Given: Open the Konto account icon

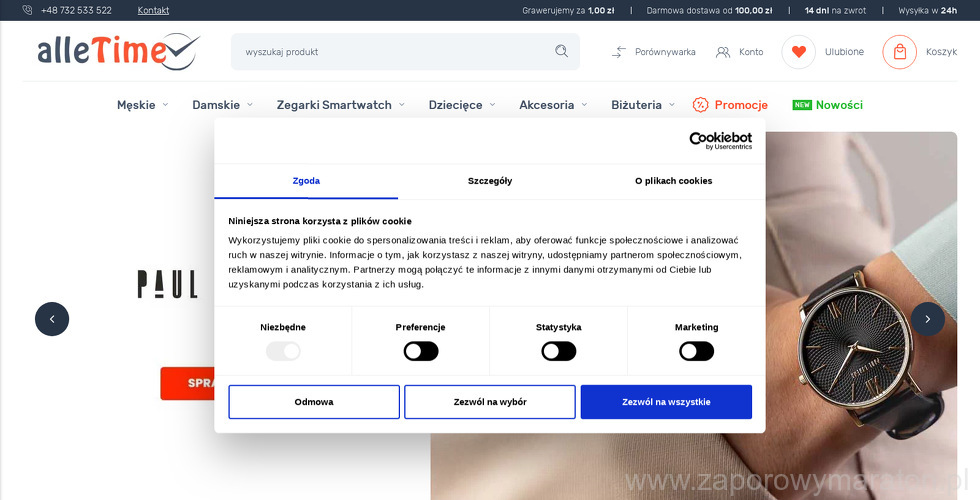Looking at the screenshot, I should coord(723,52).
